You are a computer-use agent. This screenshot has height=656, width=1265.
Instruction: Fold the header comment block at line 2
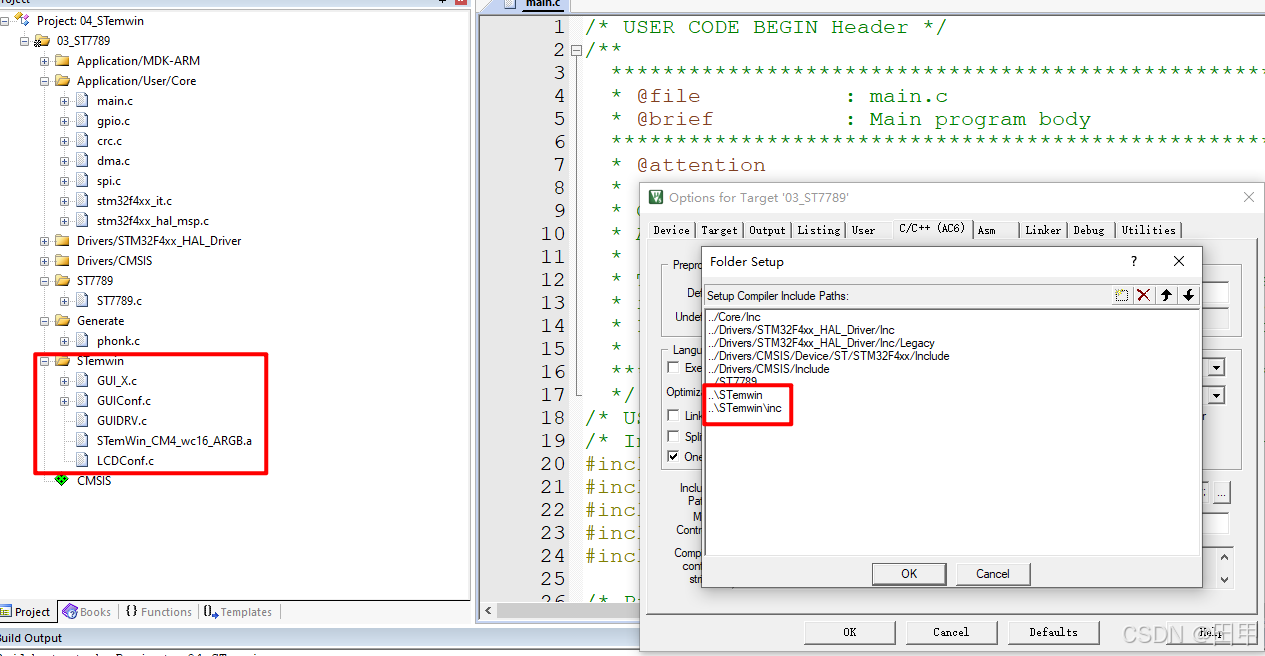(x=575, y=50)
